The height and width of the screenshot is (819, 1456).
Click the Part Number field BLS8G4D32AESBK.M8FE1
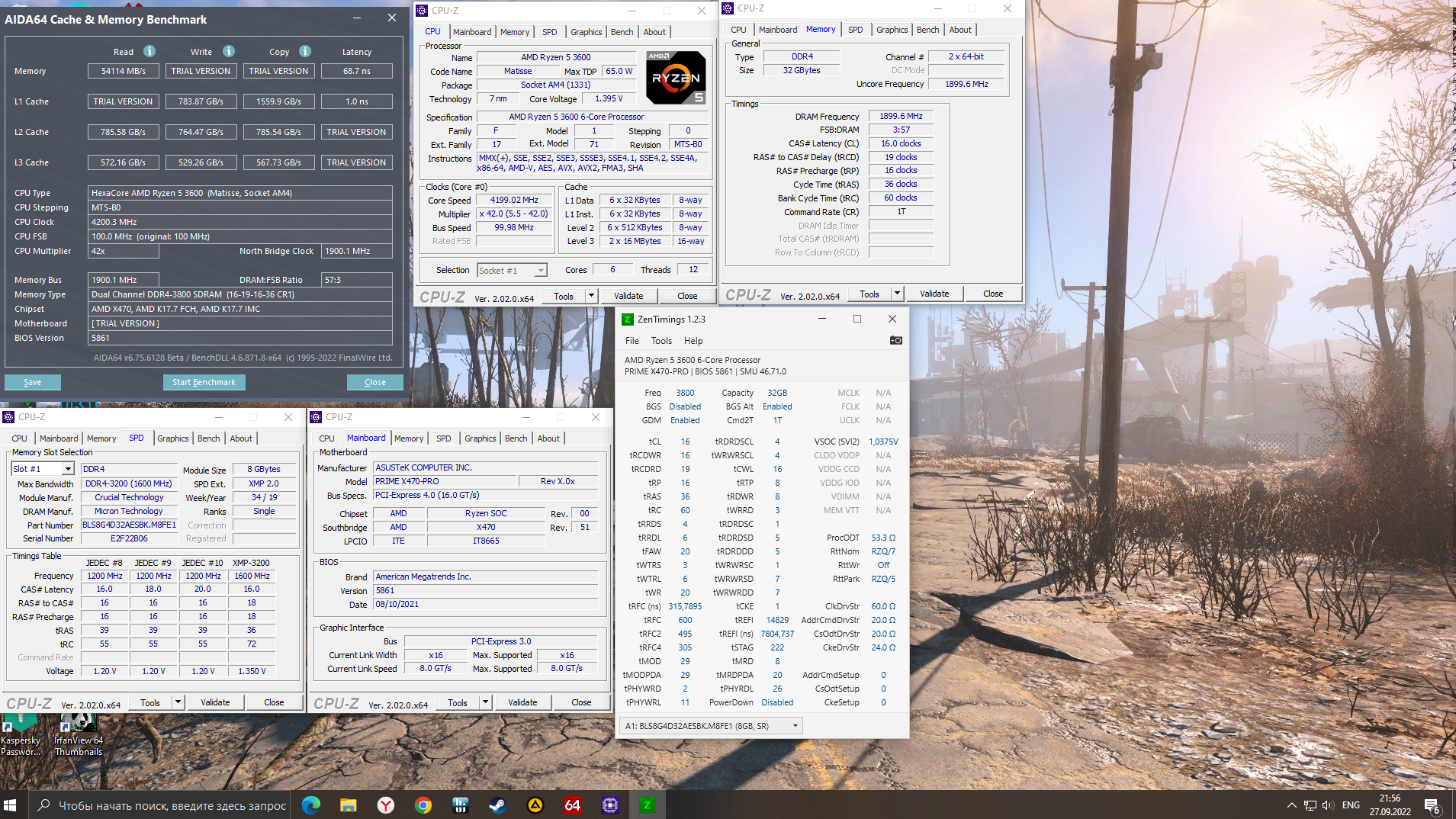click(129, 525)
